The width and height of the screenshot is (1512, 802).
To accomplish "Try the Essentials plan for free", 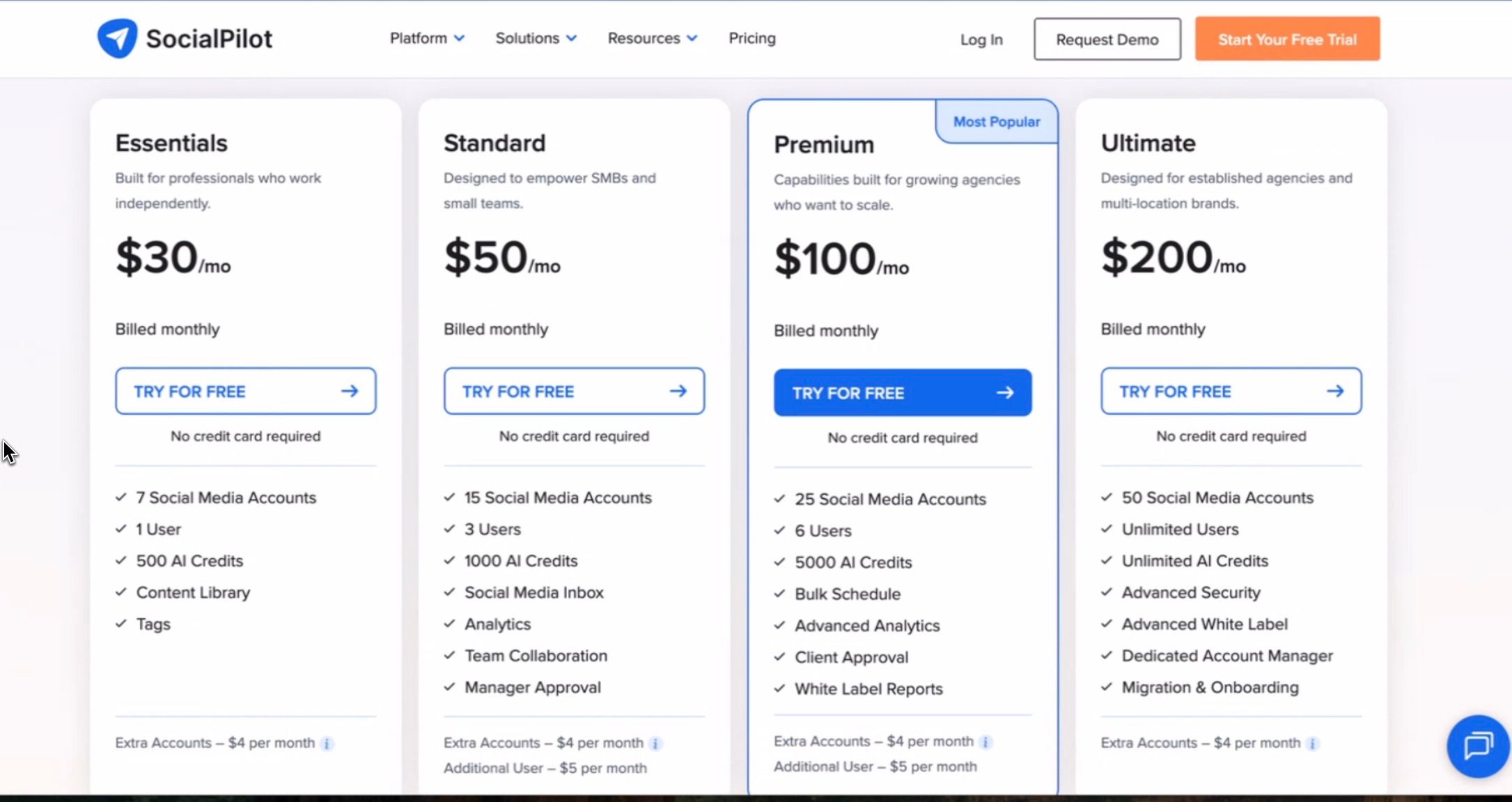I will [245, 391].
